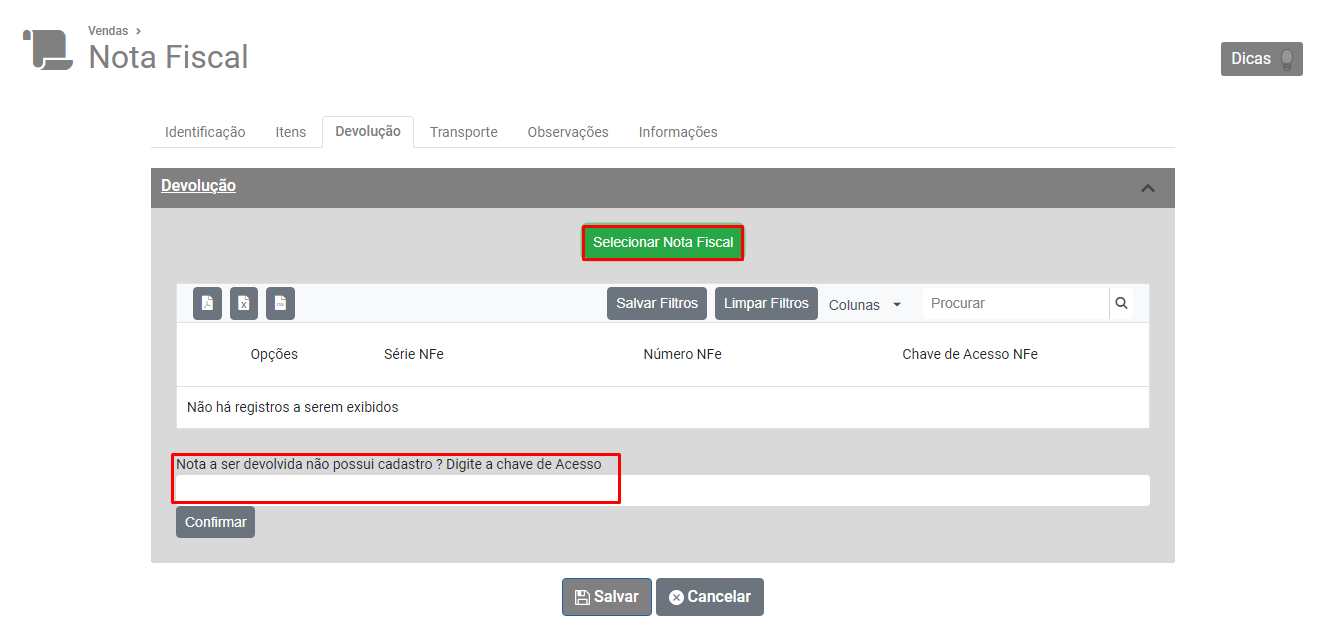Image resolution: width=1331 pixels, height=632 pixels.
Task: Export the table as CSV file
Action: [280, 303]
